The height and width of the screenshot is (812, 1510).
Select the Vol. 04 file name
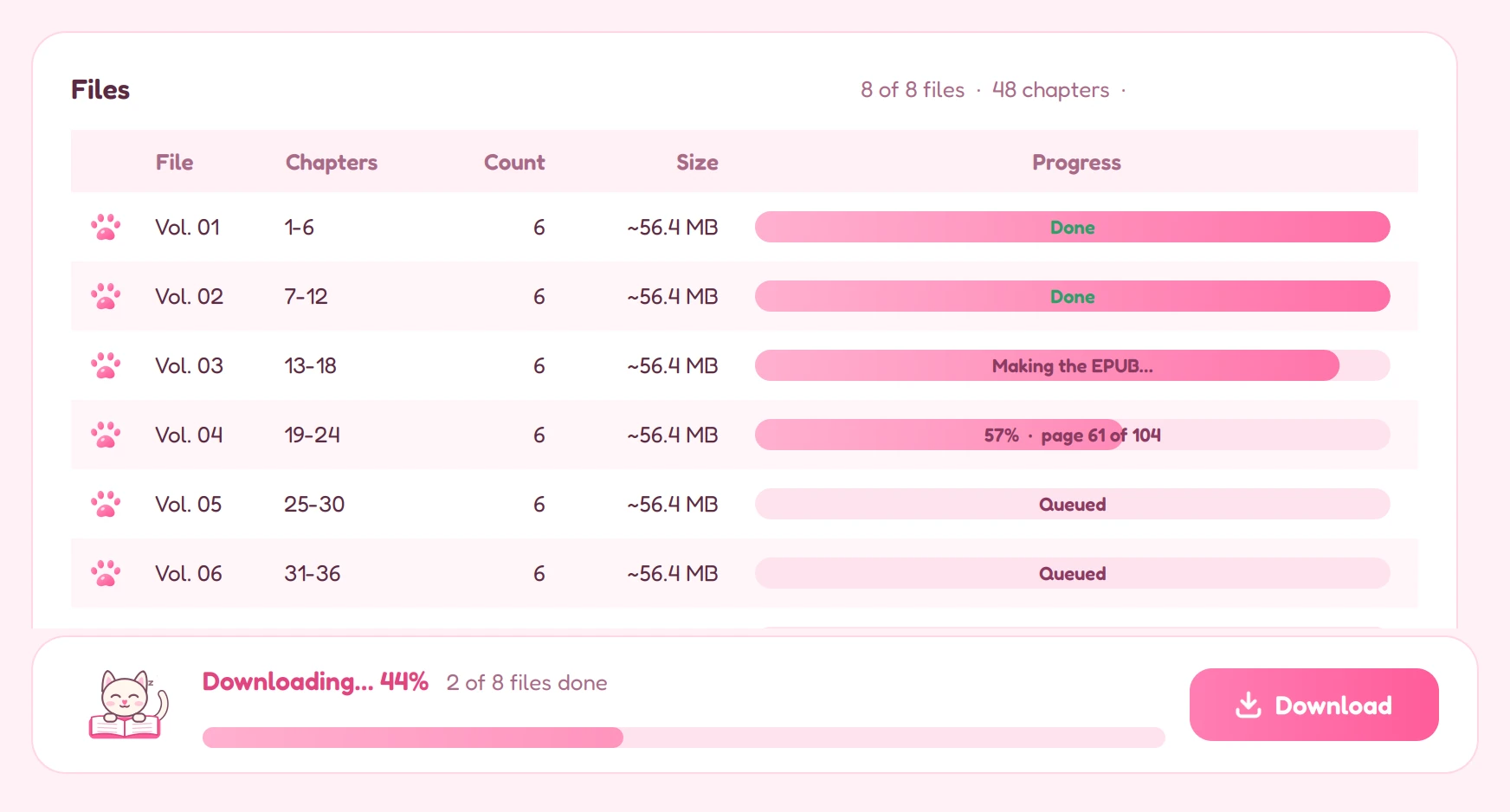tap(189, 435)
